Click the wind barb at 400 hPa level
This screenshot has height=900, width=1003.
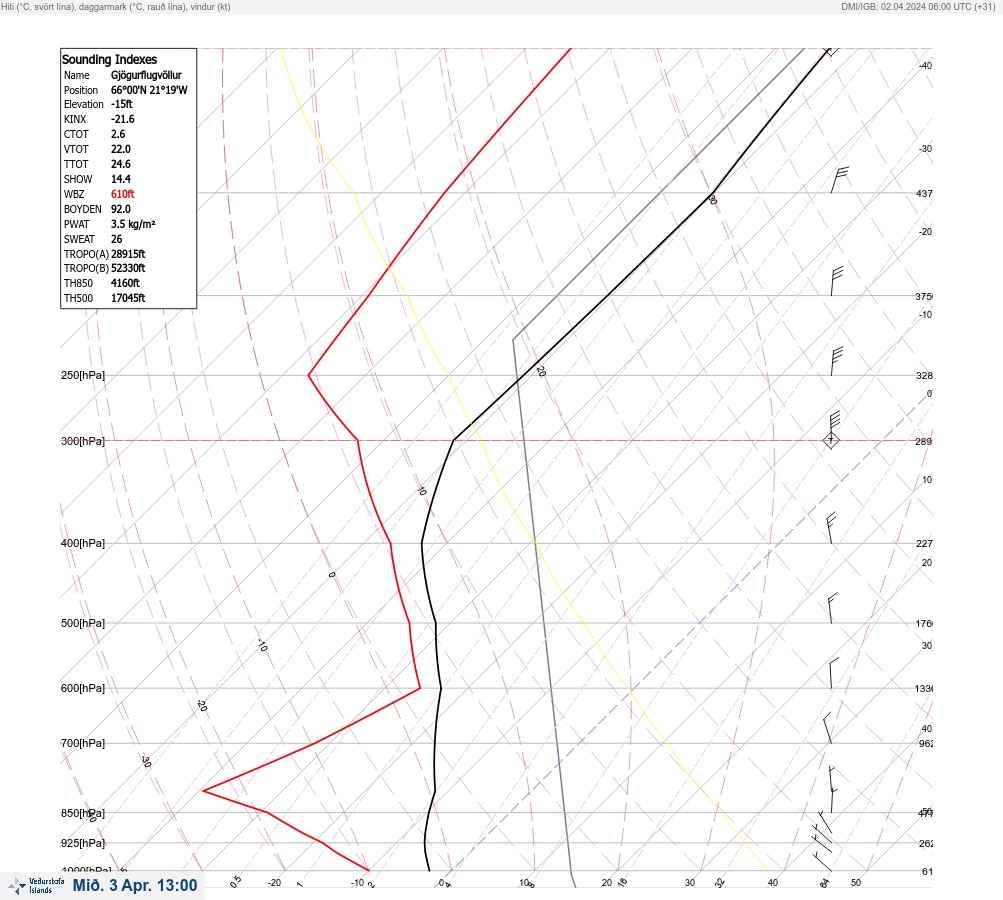pos(831,528)
